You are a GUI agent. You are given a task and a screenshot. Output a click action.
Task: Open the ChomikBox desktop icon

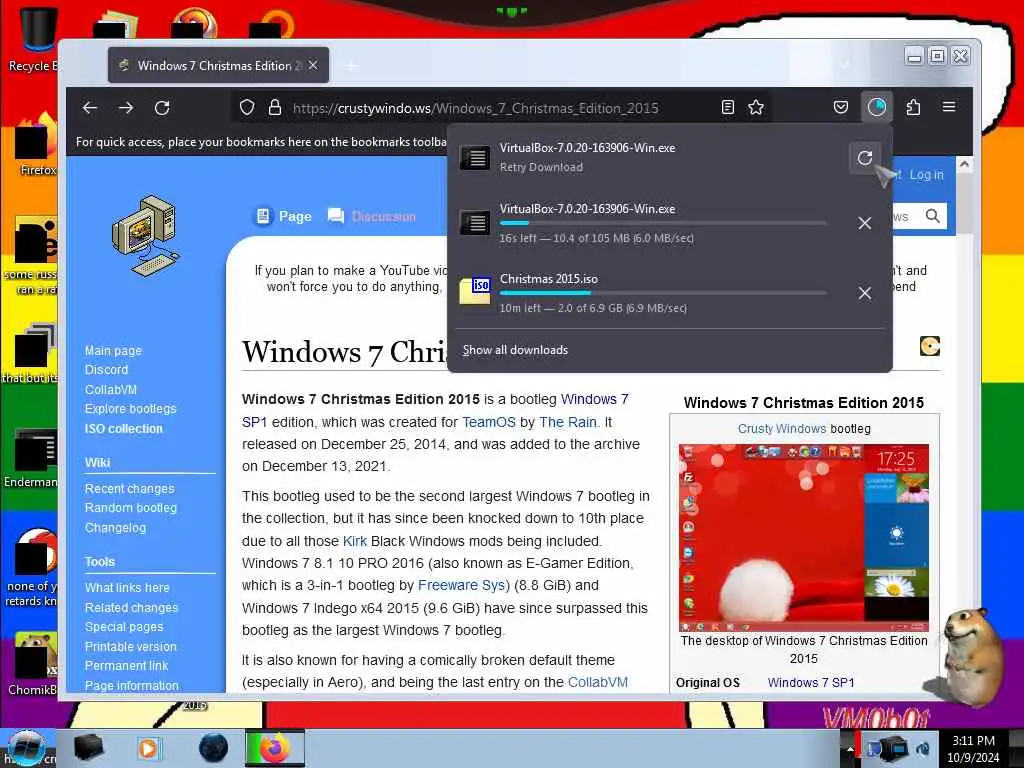pyautogui.click(x=33, y=664)
